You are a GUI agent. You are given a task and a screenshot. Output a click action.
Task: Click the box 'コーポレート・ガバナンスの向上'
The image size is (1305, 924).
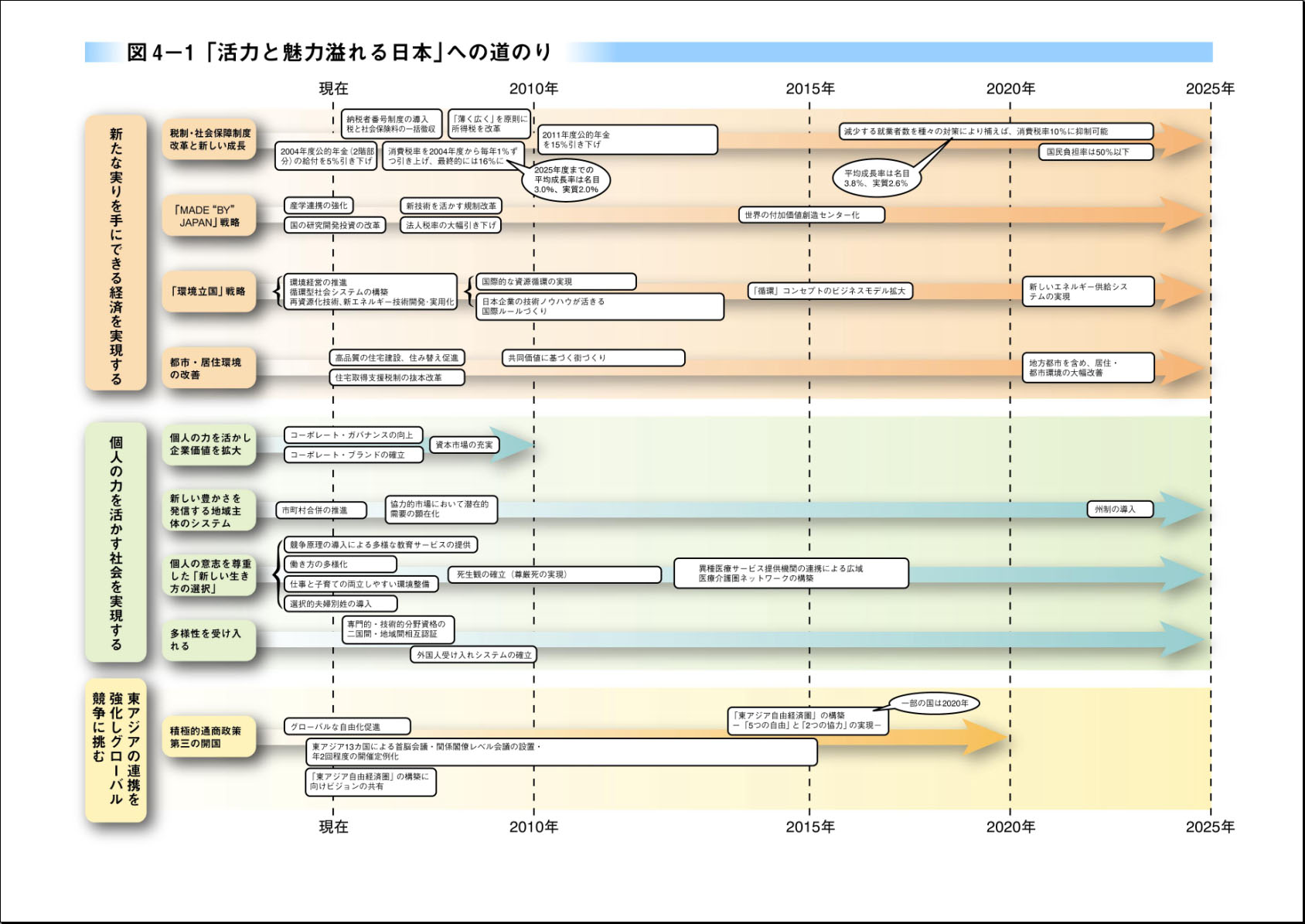[353, 435]
